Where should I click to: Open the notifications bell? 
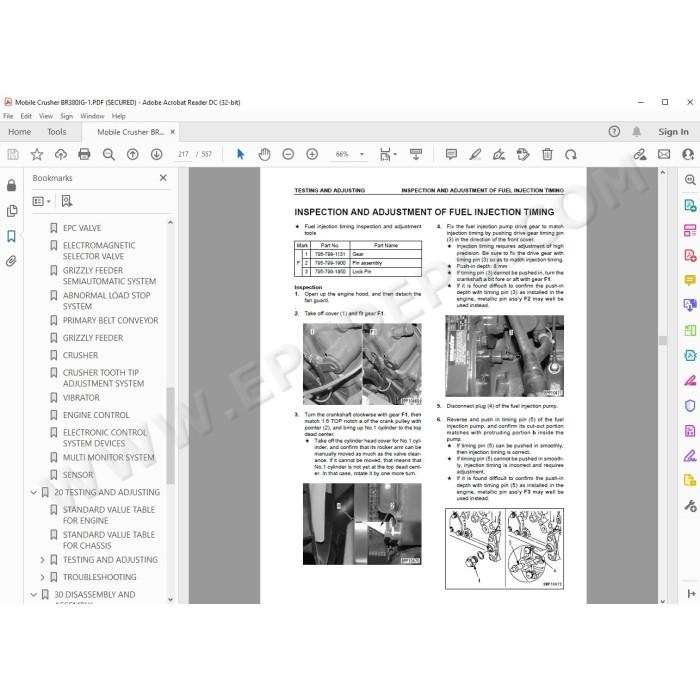[637, 132]
